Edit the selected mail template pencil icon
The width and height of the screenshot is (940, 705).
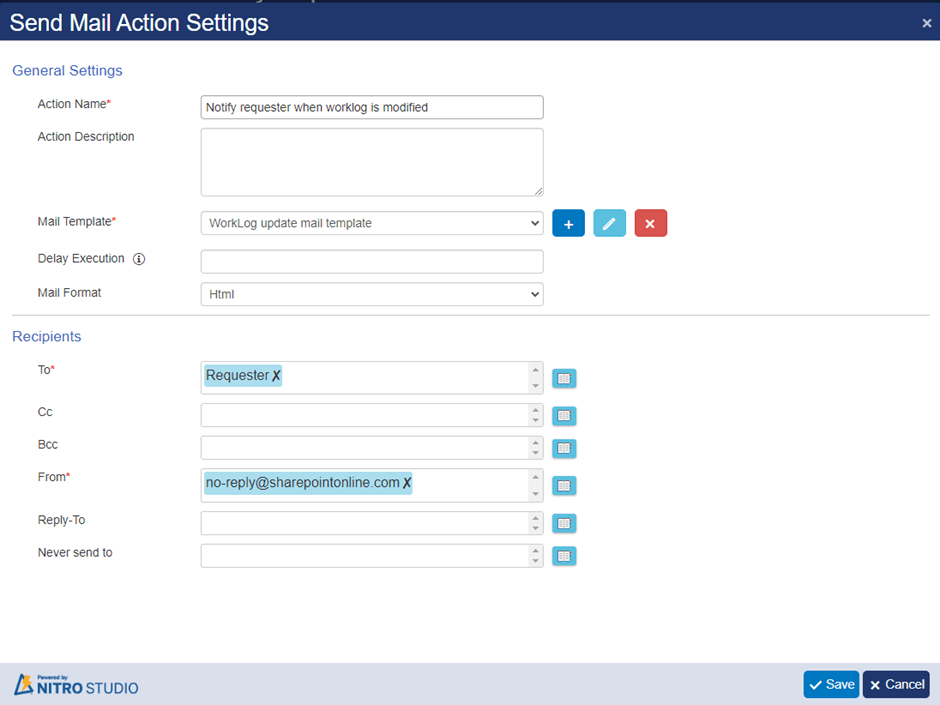pos(609,224)
